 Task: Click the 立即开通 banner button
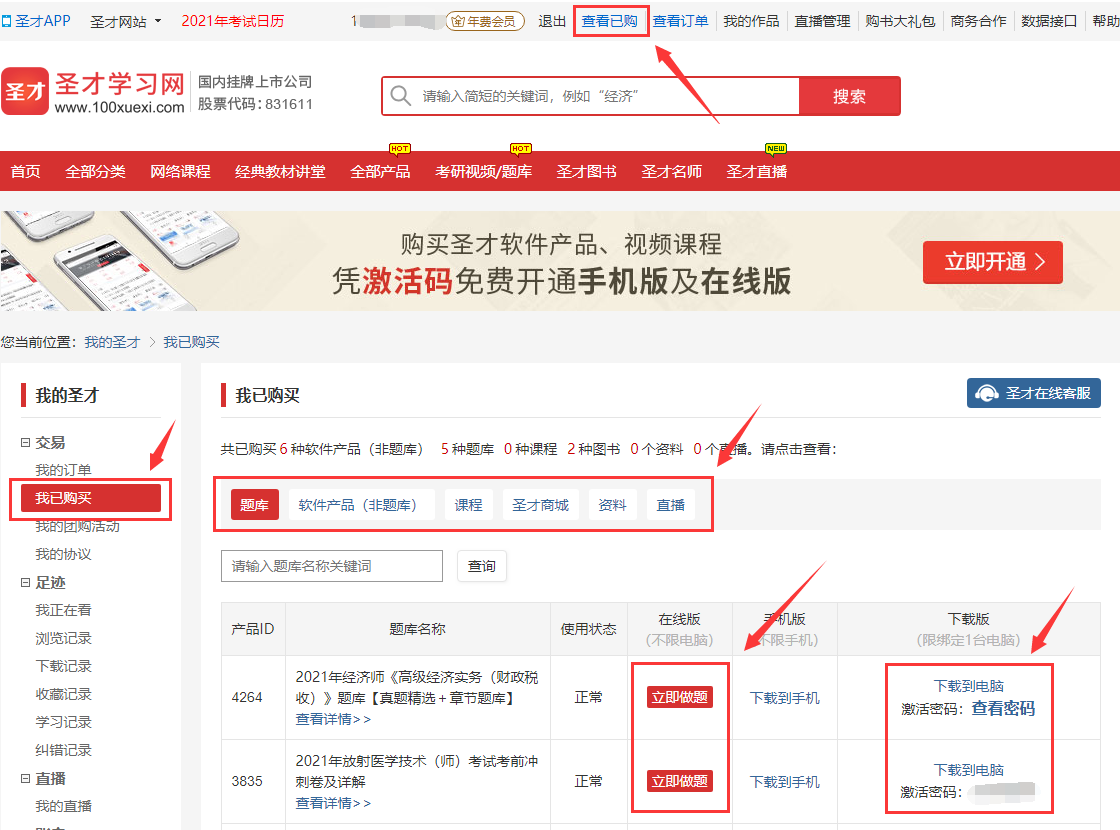(x=992, y=262)
